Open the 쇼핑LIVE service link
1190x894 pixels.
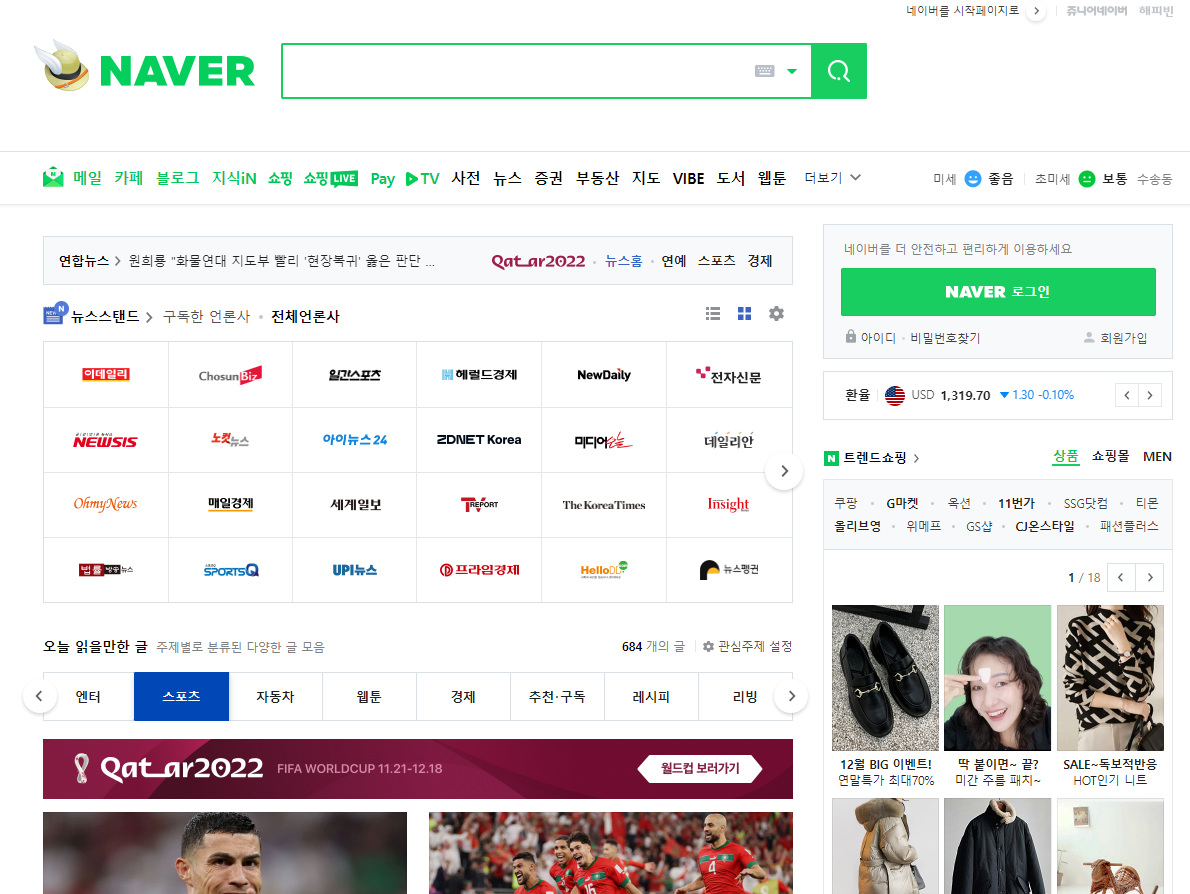point(330,178)
